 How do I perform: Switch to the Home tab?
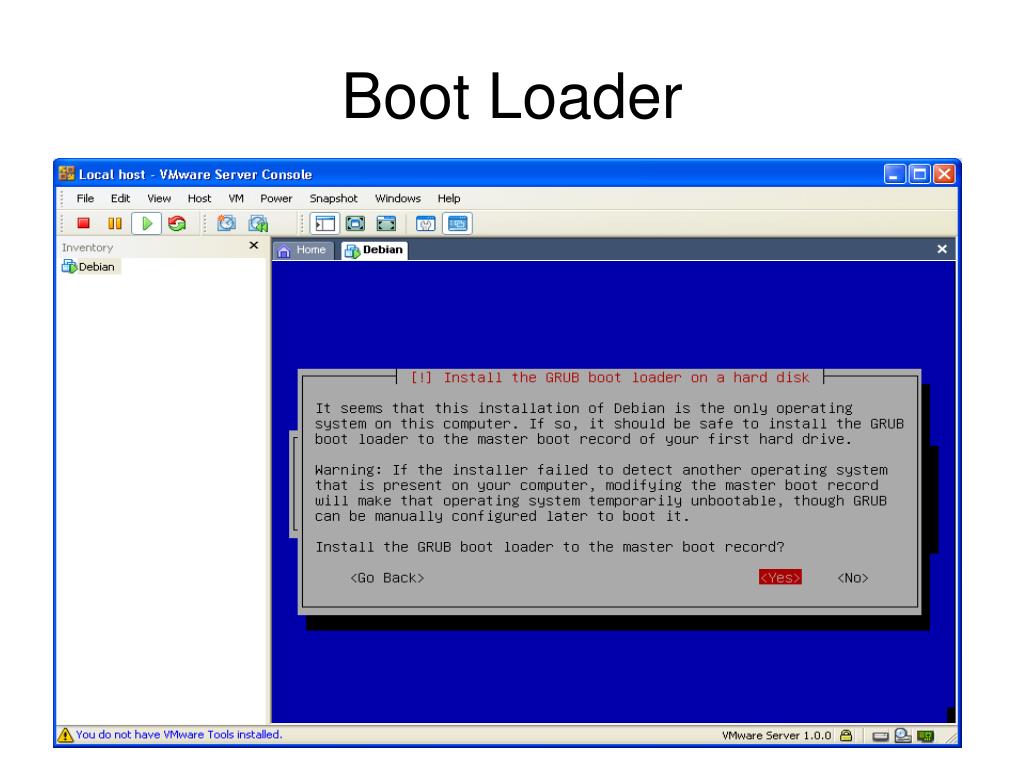(303, 250)
